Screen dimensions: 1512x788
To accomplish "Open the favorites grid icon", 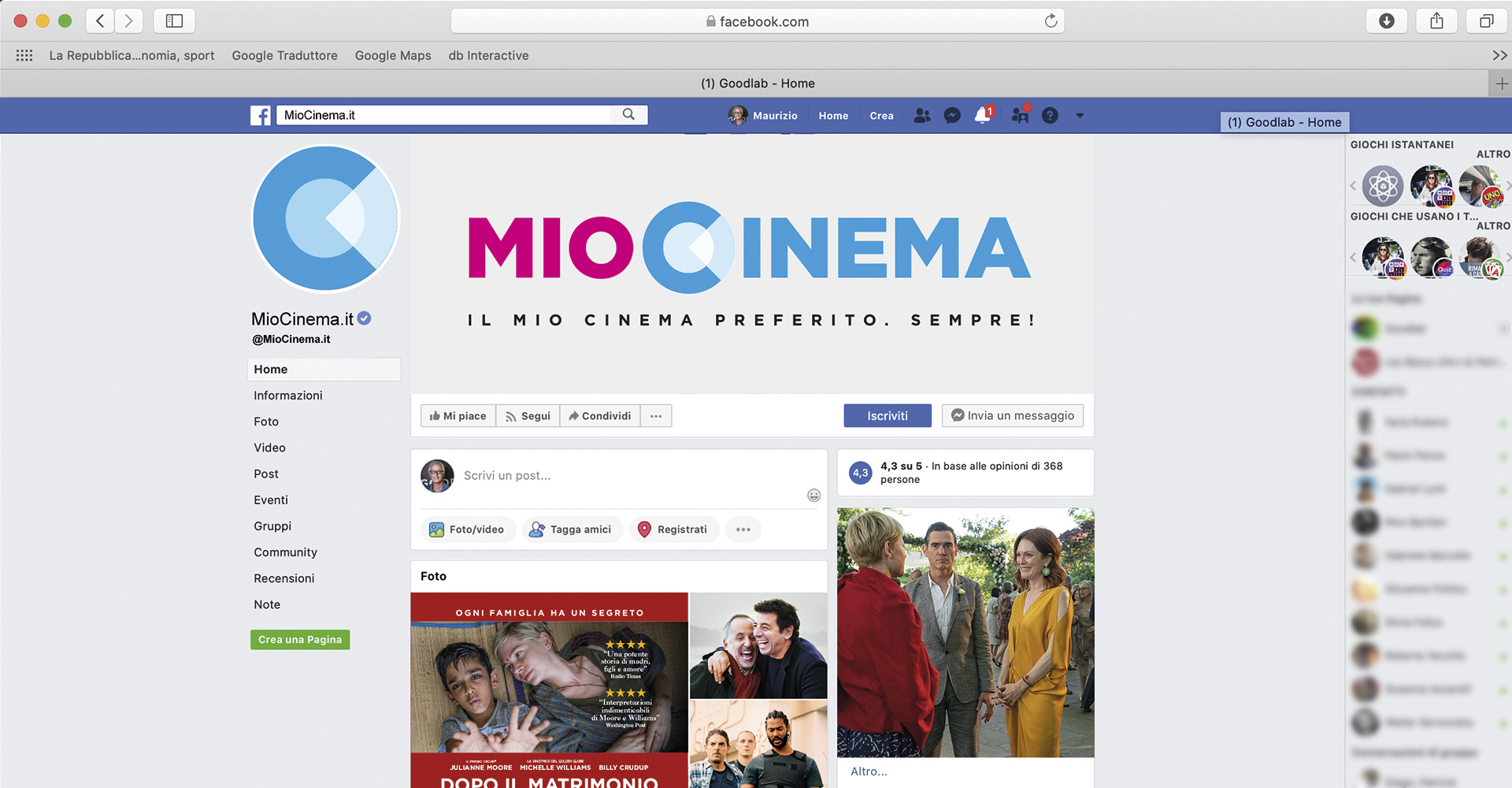I will pyautogui.click(x=24, y=55).
